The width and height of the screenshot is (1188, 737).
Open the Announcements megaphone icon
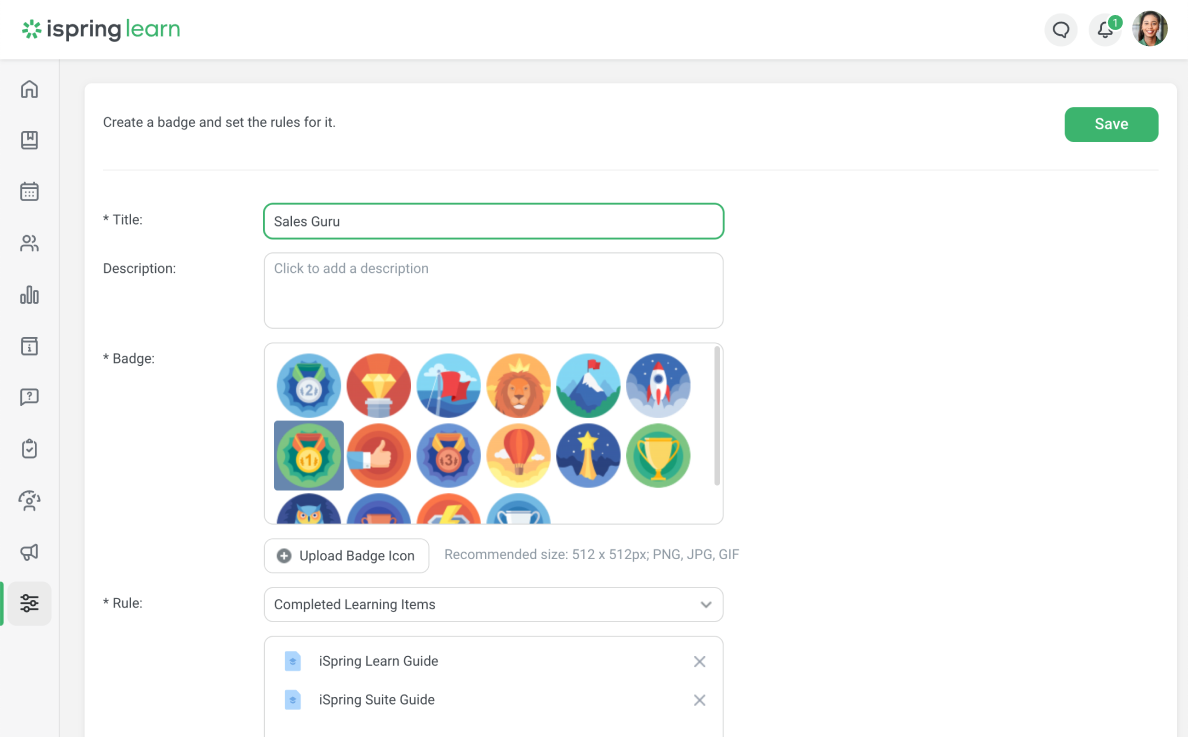pyautogui.click(x=29, y=552)
